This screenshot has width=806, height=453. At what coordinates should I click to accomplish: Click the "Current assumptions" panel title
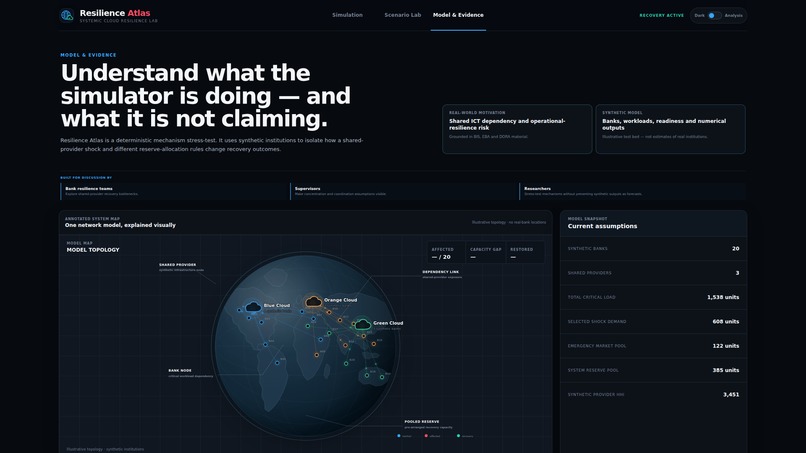602,226
